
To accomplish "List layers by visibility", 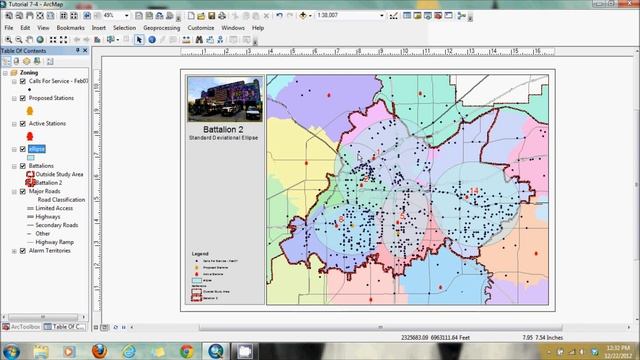I will [x=27, y=61].
